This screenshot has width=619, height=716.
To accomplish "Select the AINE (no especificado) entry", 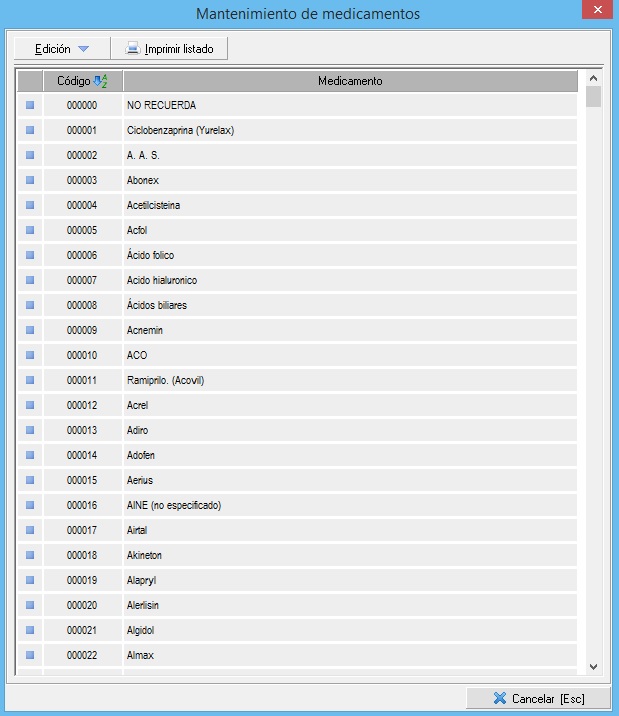I will 174,505.
